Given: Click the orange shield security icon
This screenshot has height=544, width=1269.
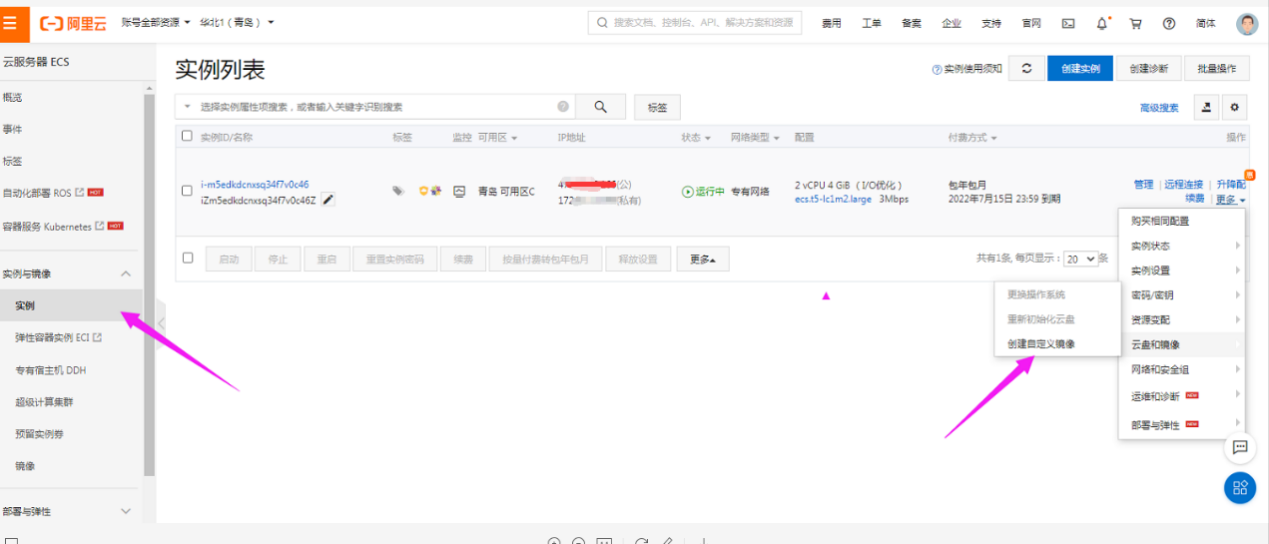Looking at the screenshot, I should coord(424,191).
